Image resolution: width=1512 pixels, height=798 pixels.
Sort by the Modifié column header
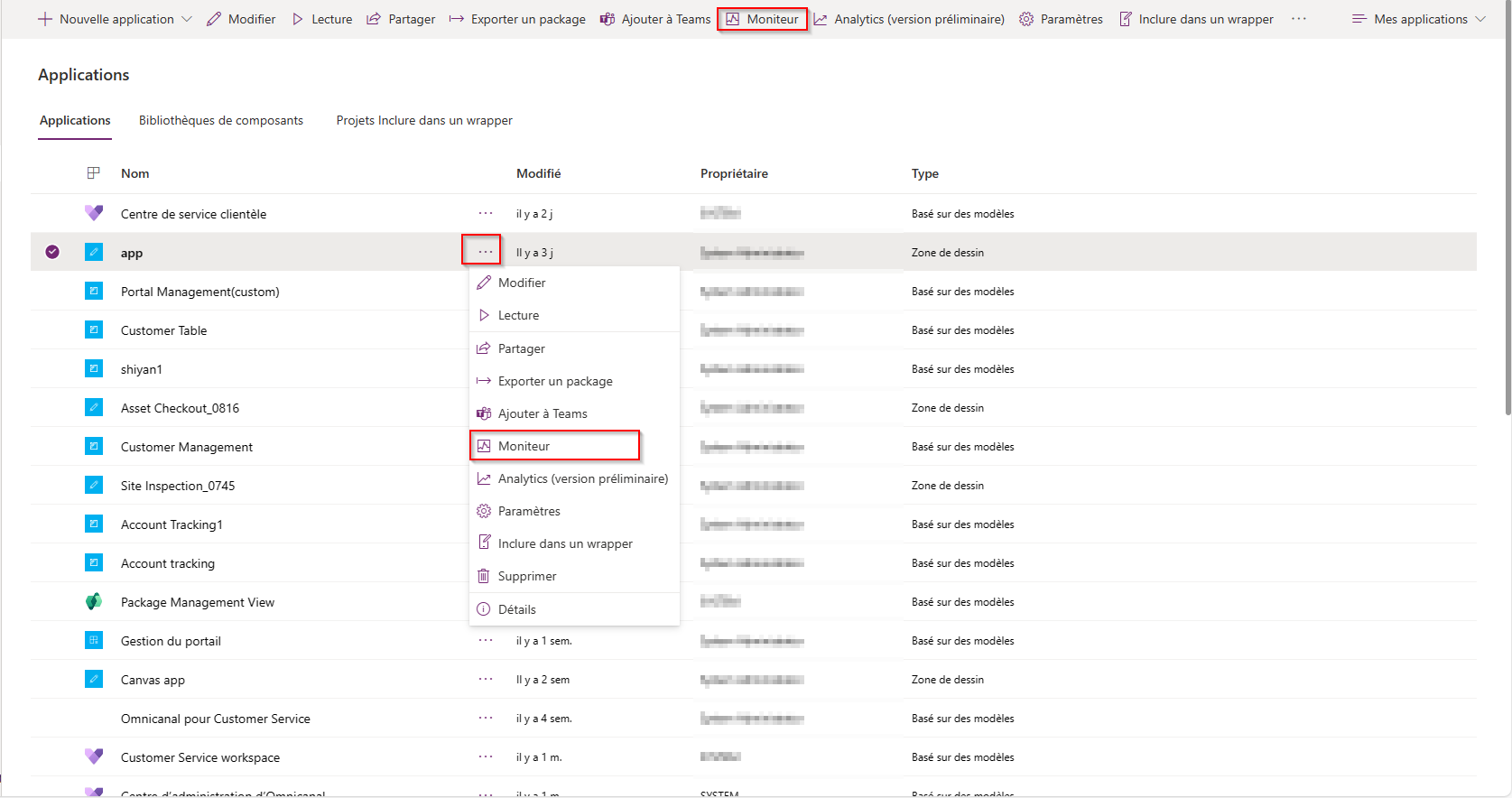point(539,173)
